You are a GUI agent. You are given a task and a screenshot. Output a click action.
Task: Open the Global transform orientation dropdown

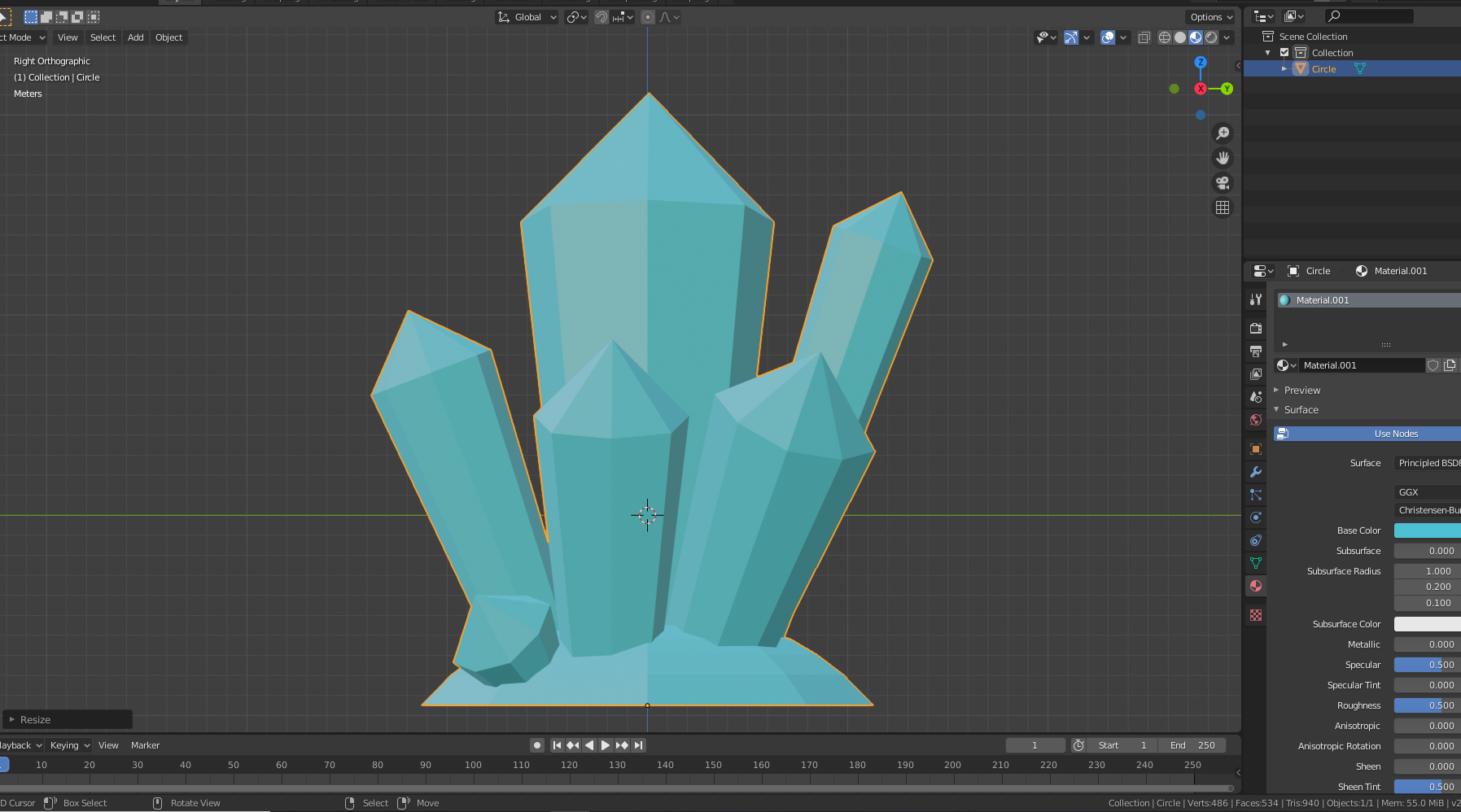(527, 17)
